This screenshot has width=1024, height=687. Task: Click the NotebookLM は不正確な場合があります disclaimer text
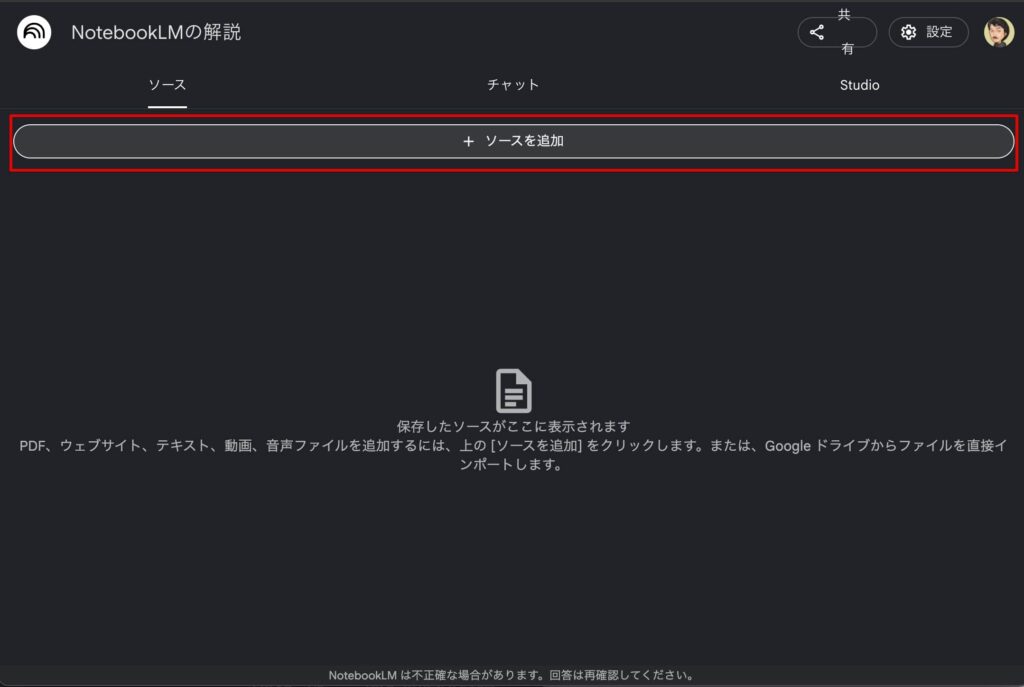coord(511,675)
